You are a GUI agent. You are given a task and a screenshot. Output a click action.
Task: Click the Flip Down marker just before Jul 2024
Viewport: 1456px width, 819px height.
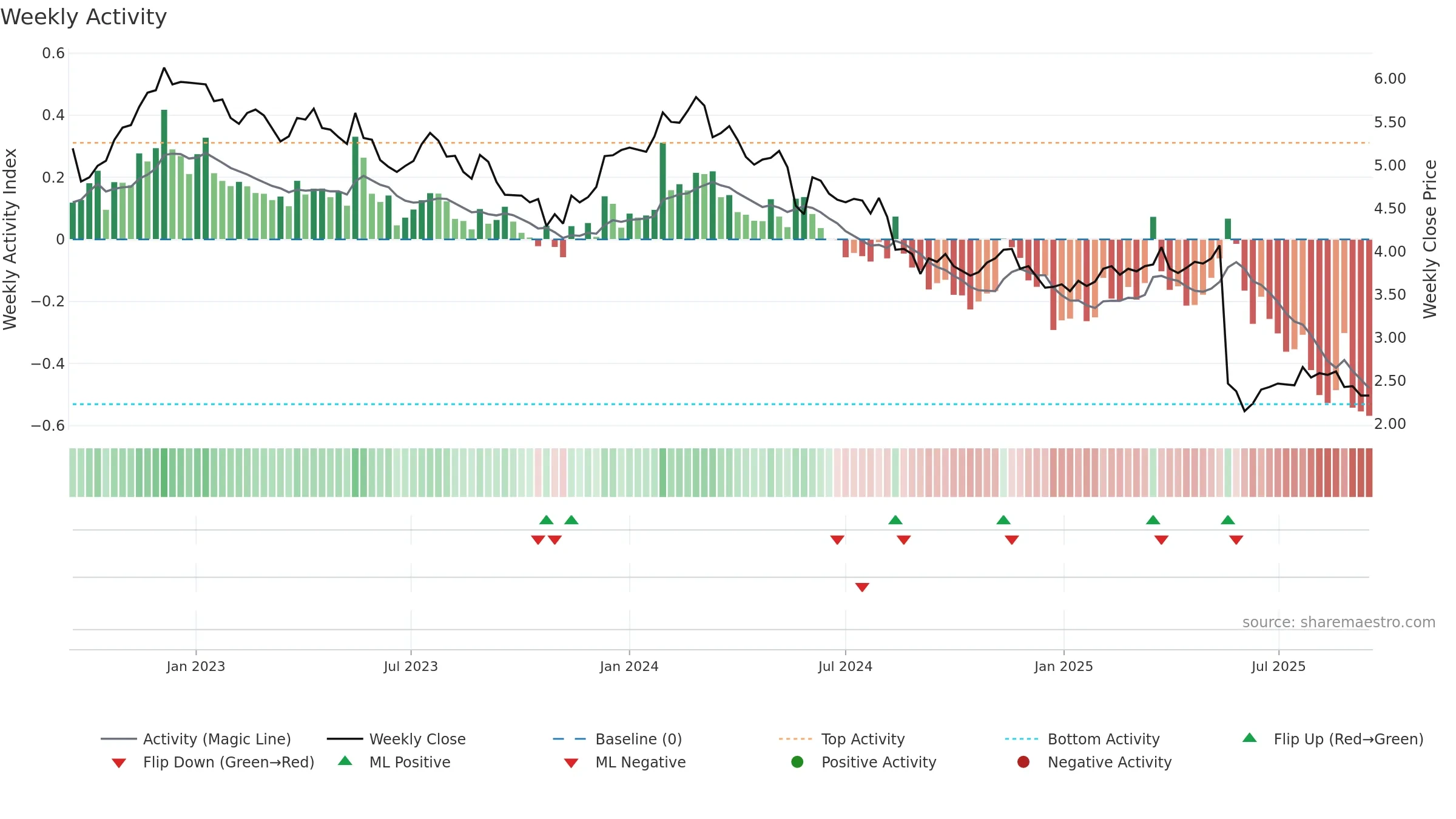[x=837, y=540]
